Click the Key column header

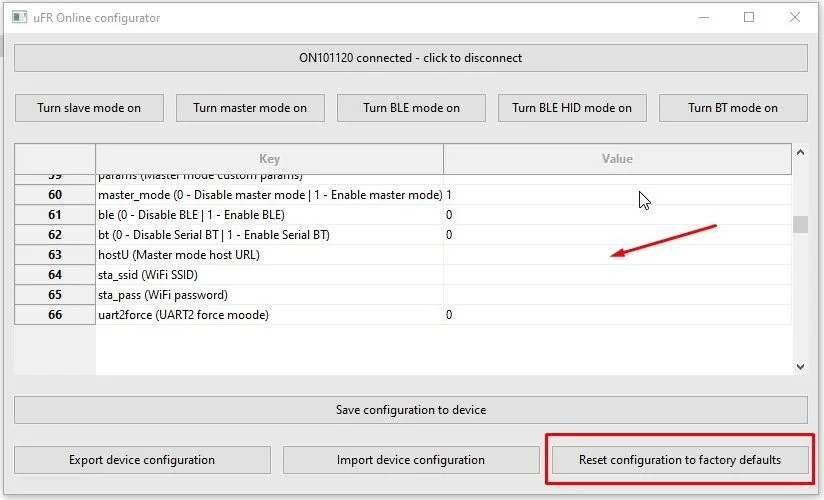[270, 159]
